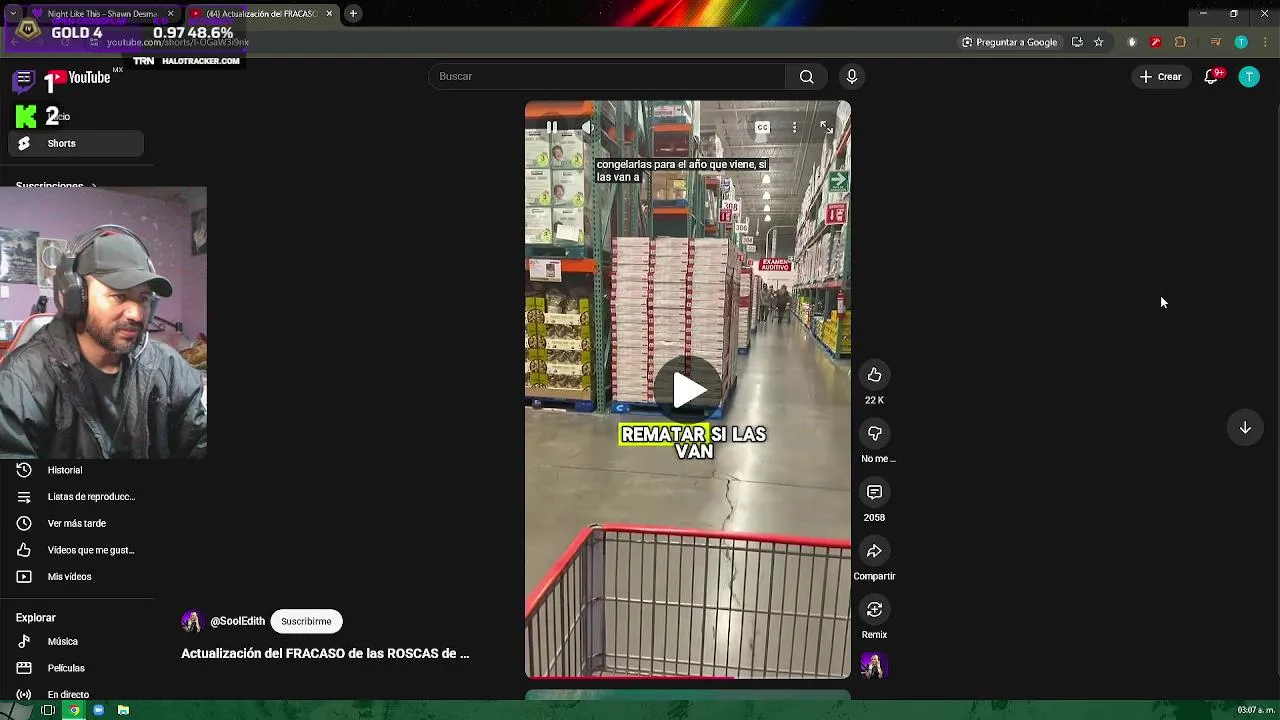Select the 'Actualización del FRACASO' browser tab

pyautogui.click(x=260, y=14)
